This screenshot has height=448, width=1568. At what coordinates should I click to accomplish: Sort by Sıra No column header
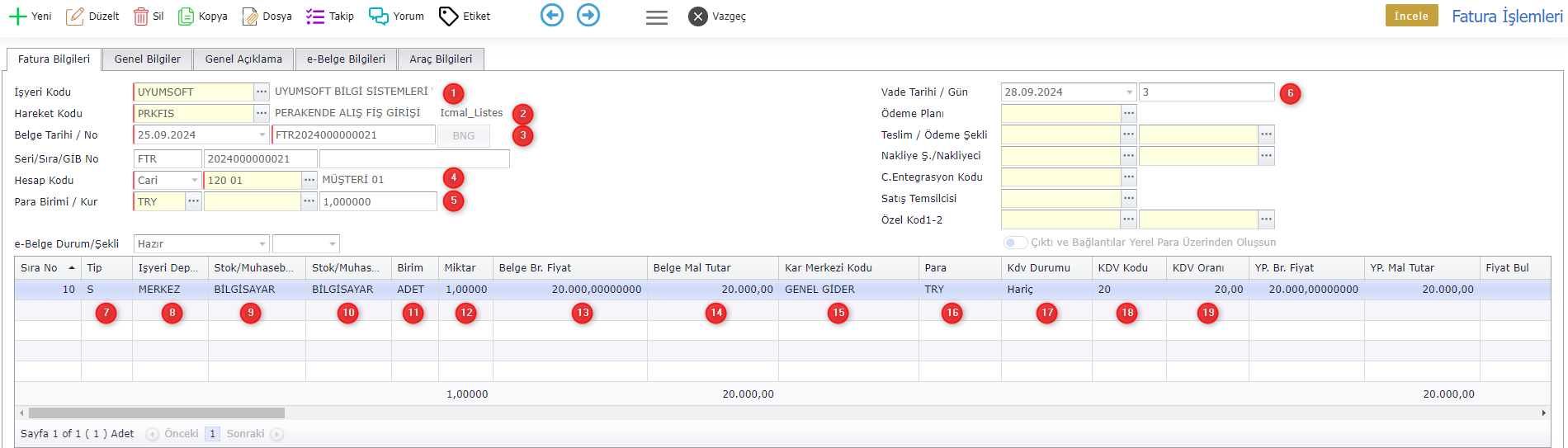(48, 268)
